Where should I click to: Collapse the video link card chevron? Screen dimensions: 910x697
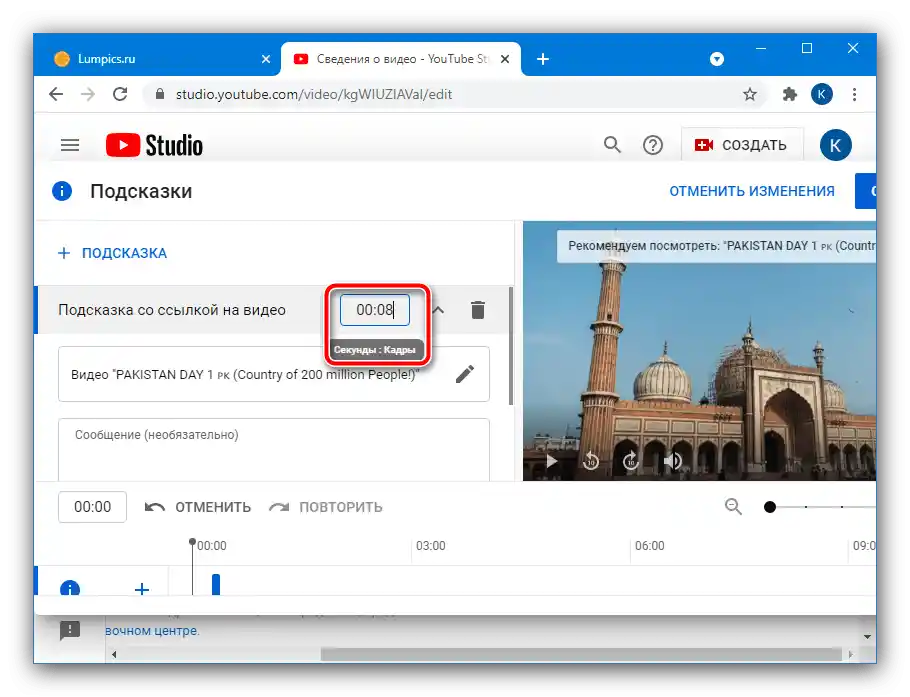438,310
